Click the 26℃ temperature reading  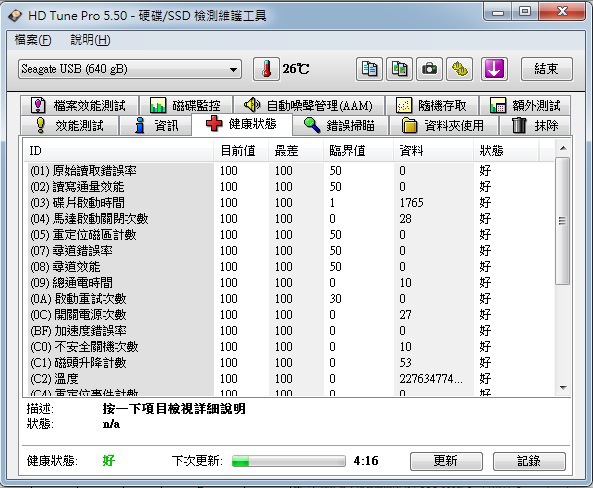click(x=296, y=69)
